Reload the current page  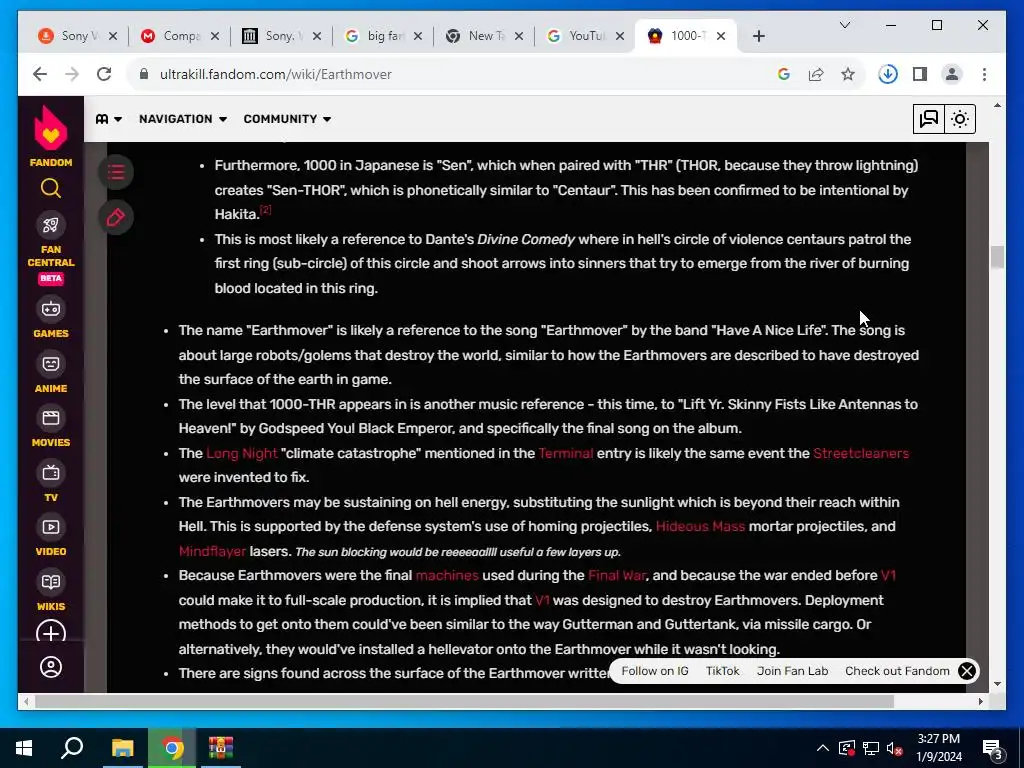pyautogui.click(x=104, y=74)
